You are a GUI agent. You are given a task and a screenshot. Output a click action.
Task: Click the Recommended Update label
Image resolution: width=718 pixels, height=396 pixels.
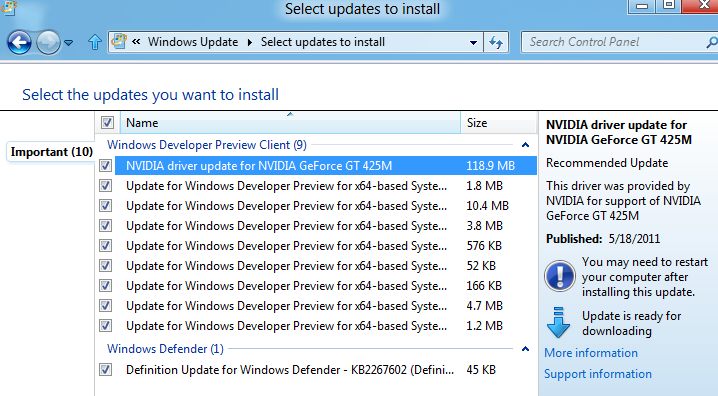(x=607, y=163)
